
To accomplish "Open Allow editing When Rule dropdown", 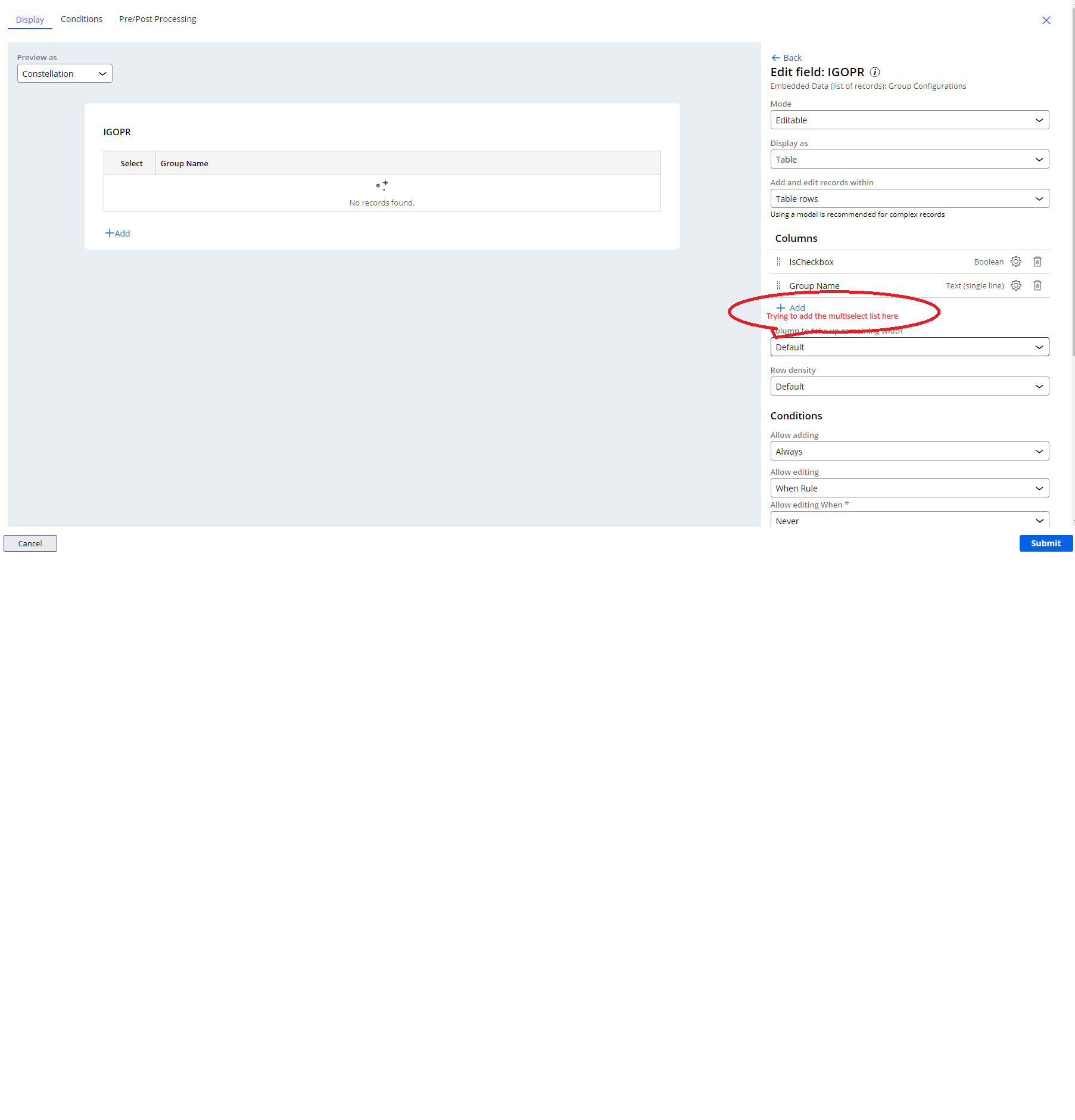I will tap(909, 488).
